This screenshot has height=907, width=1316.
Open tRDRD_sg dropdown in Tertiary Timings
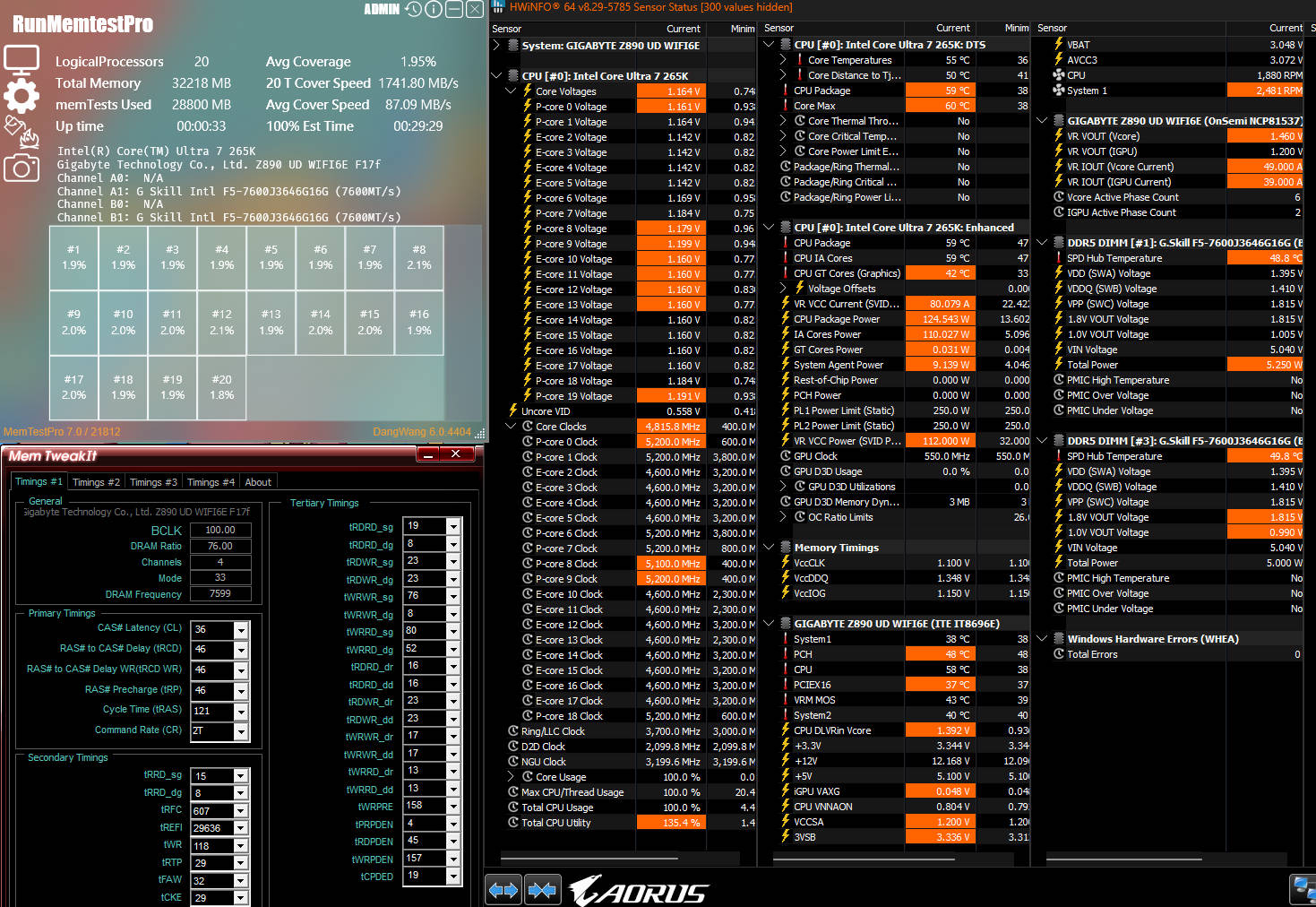453,527
